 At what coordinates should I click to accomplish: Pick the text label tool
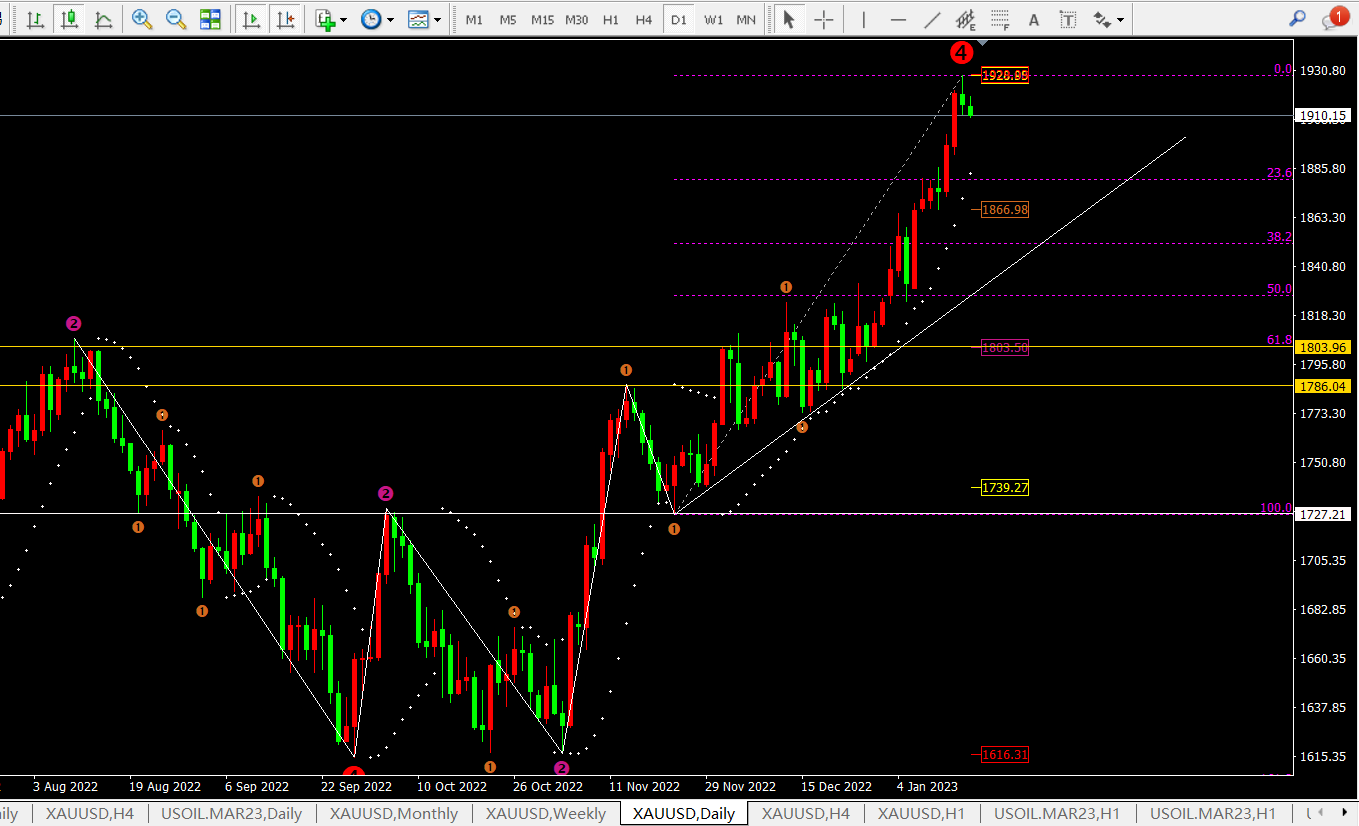1068,19
